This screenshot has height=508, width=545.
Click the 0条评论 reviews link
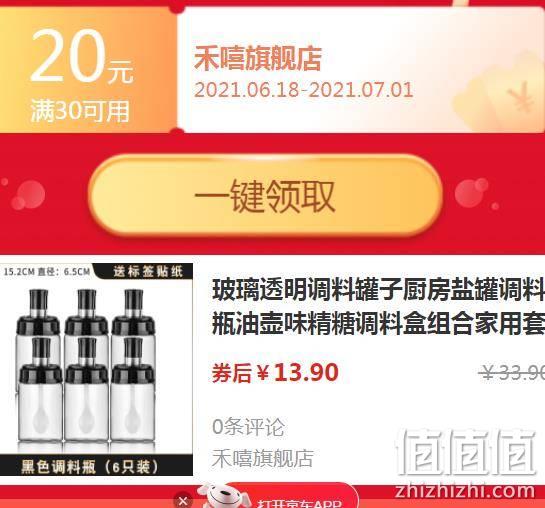click(248, 427)
